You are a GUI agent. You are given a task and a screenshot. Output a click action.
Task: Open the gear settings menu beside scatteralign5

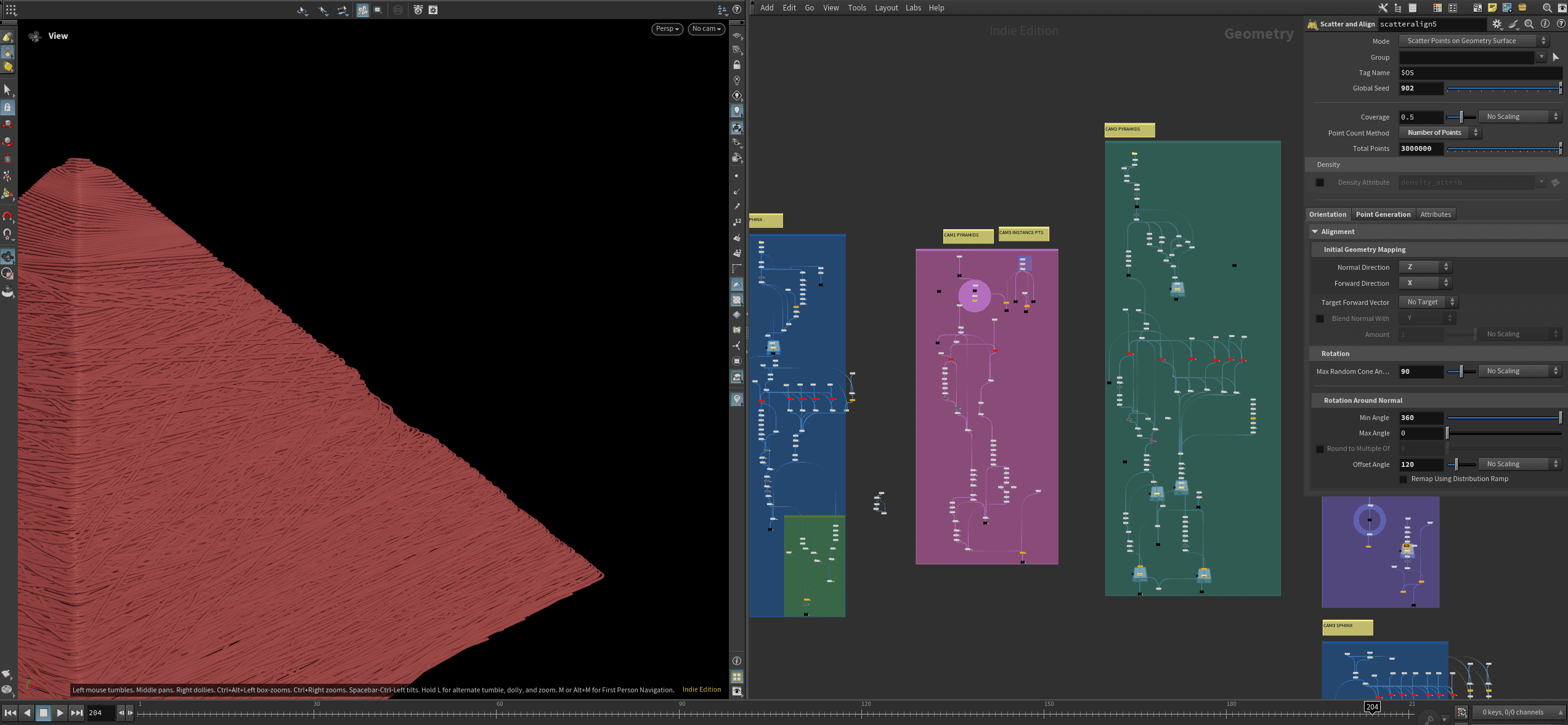pos(1497,24)
